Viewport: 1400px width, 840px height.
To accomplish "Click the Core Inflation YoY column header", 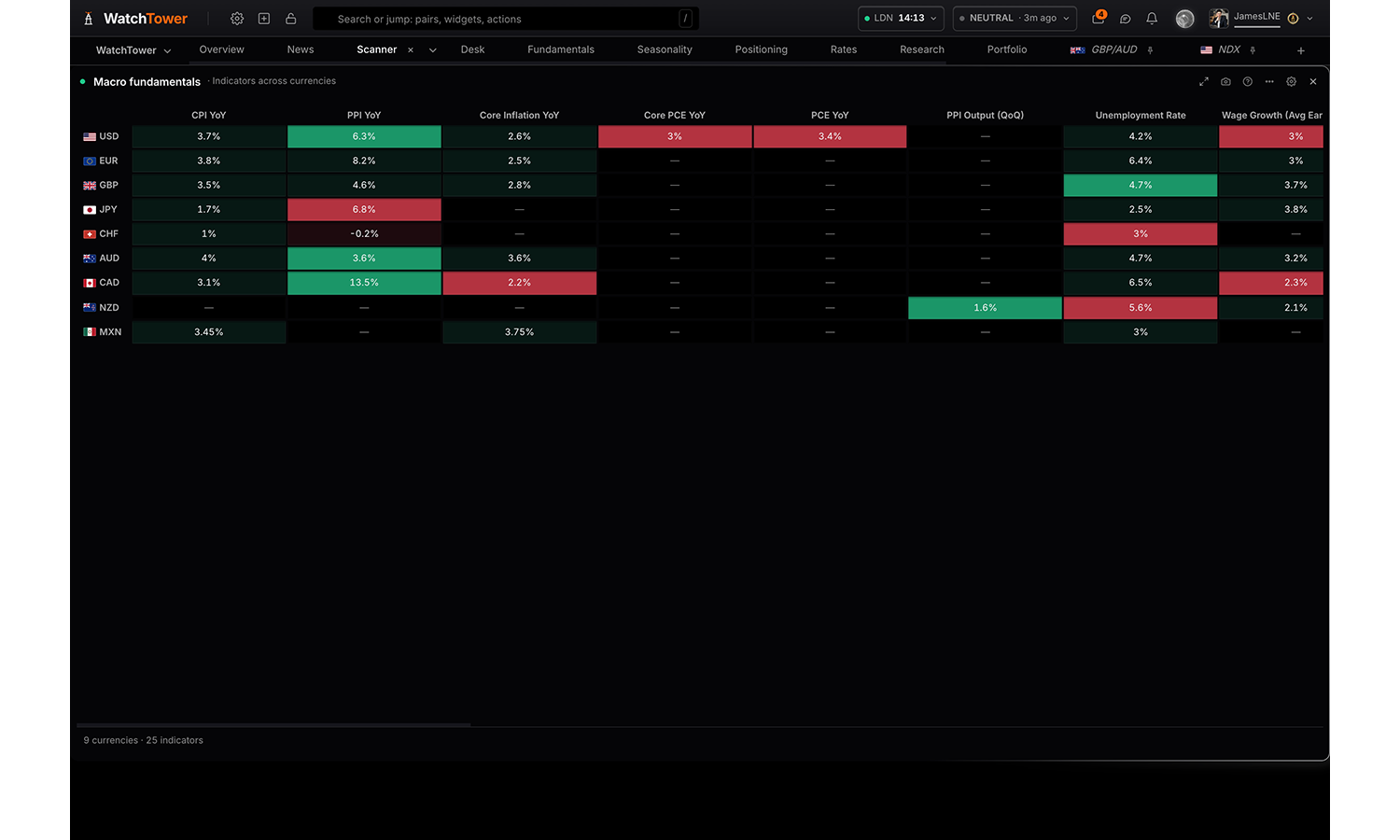I will 519,116.
